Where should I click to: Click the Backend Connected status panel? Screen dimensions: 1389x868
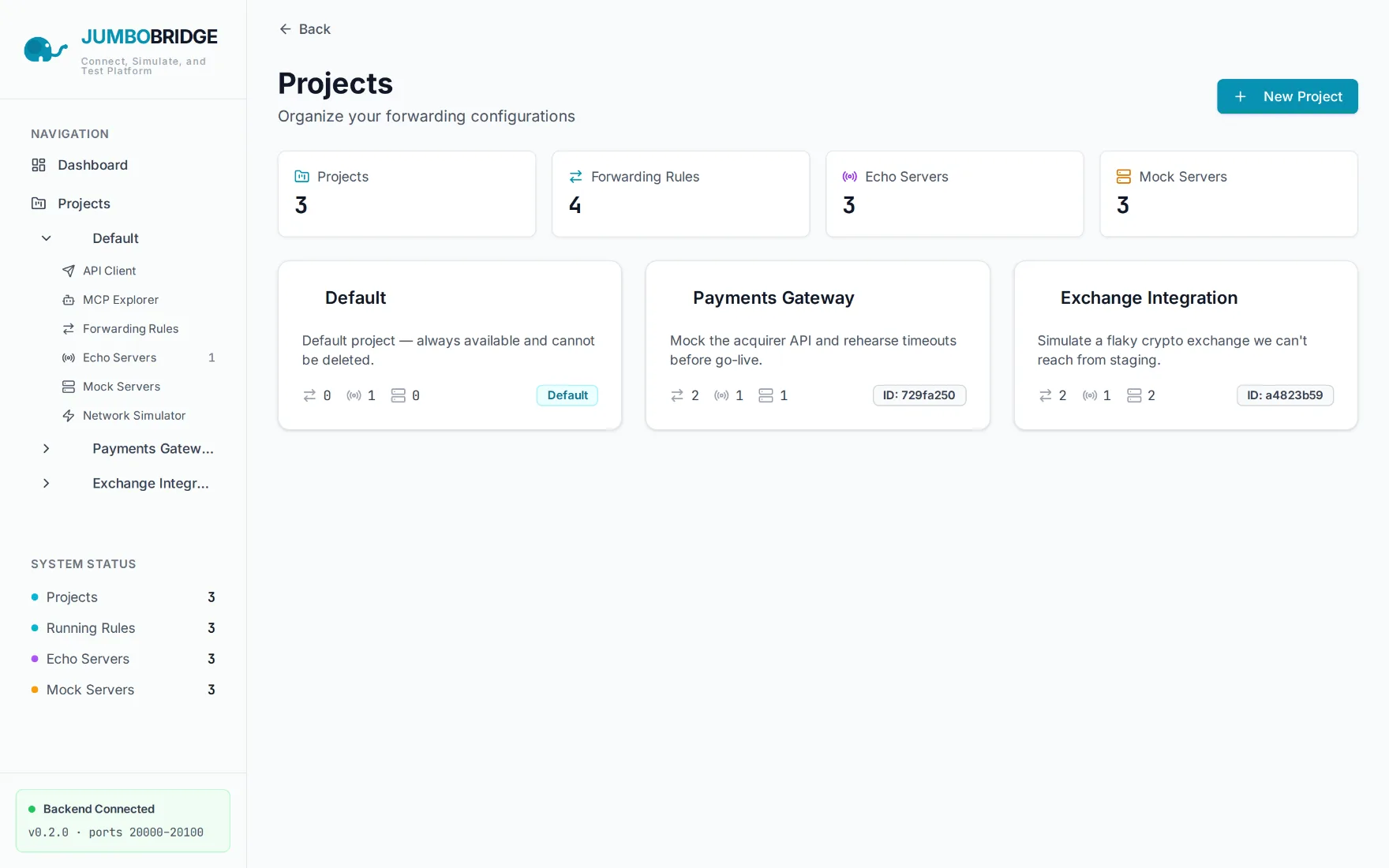[123, 821]
